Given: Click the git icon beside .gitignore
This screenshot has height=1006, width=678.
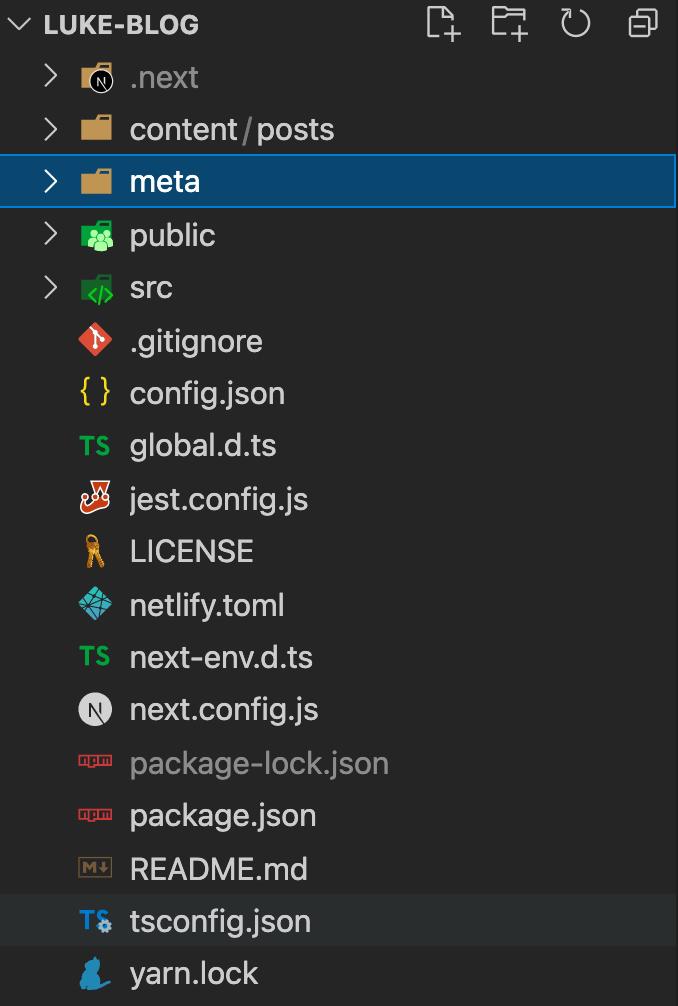Looking at the screenshot, I should 95,340.
